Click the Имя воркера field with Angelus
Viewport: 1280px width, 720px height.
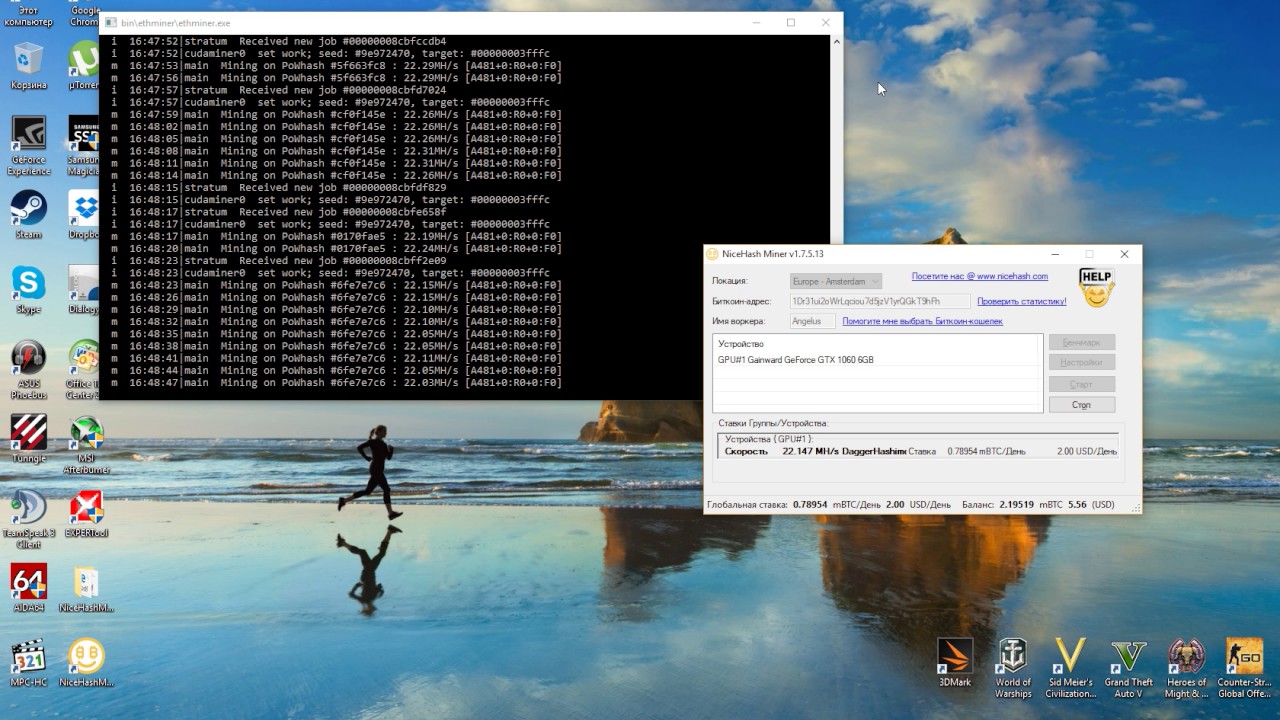[812, 321]
